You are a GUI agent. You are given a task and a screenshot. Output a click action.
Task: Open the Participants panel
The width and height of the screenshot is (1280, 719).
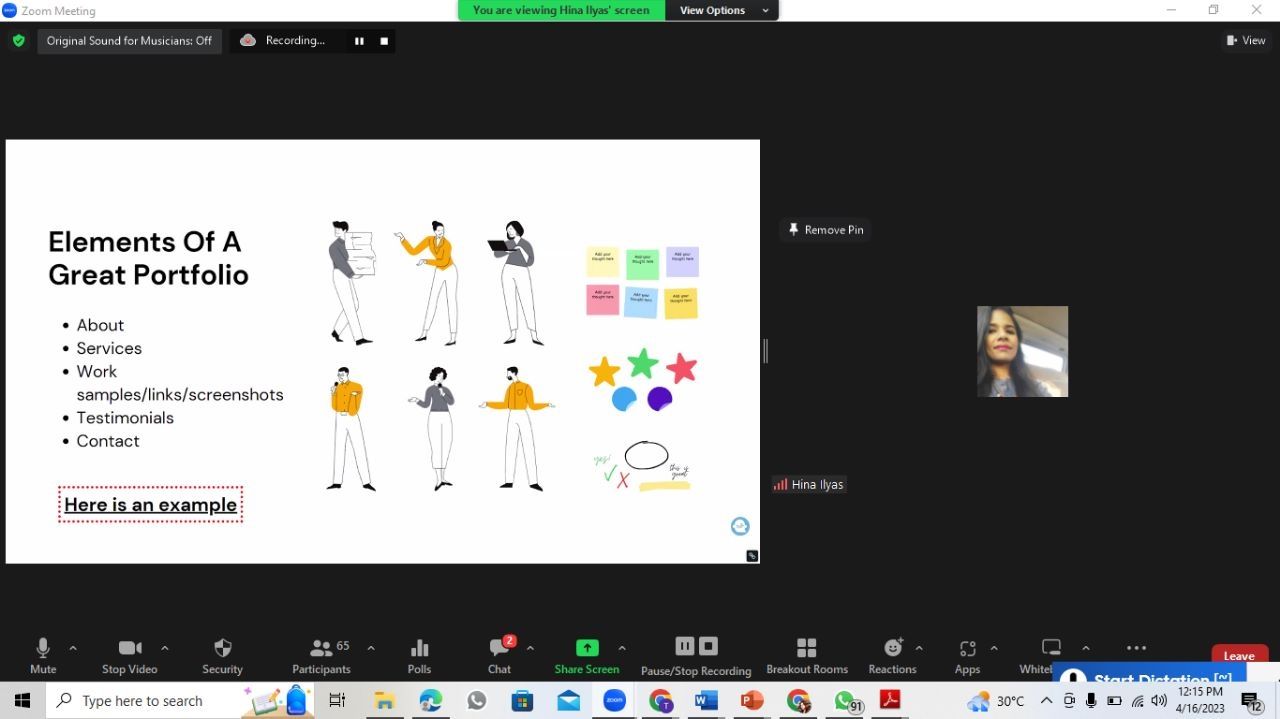point(321,655)
